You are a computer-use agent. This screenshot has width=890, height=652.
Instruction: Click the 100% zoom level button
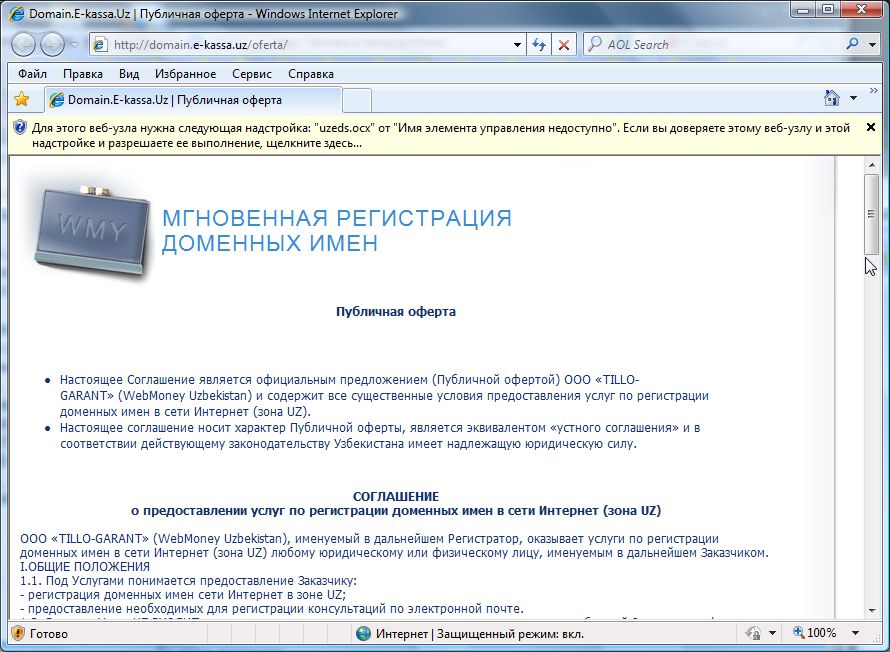[x=815, y=633]
